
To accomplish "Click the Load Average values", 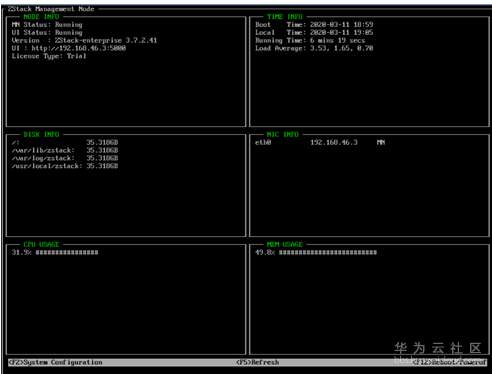I will pos(342,48).
